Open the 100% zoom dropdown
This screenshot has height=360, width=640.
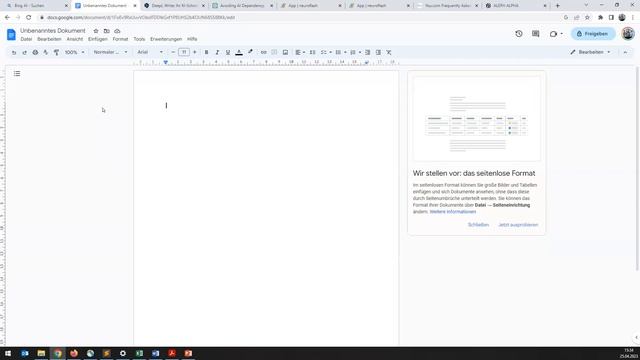[74, 52]
